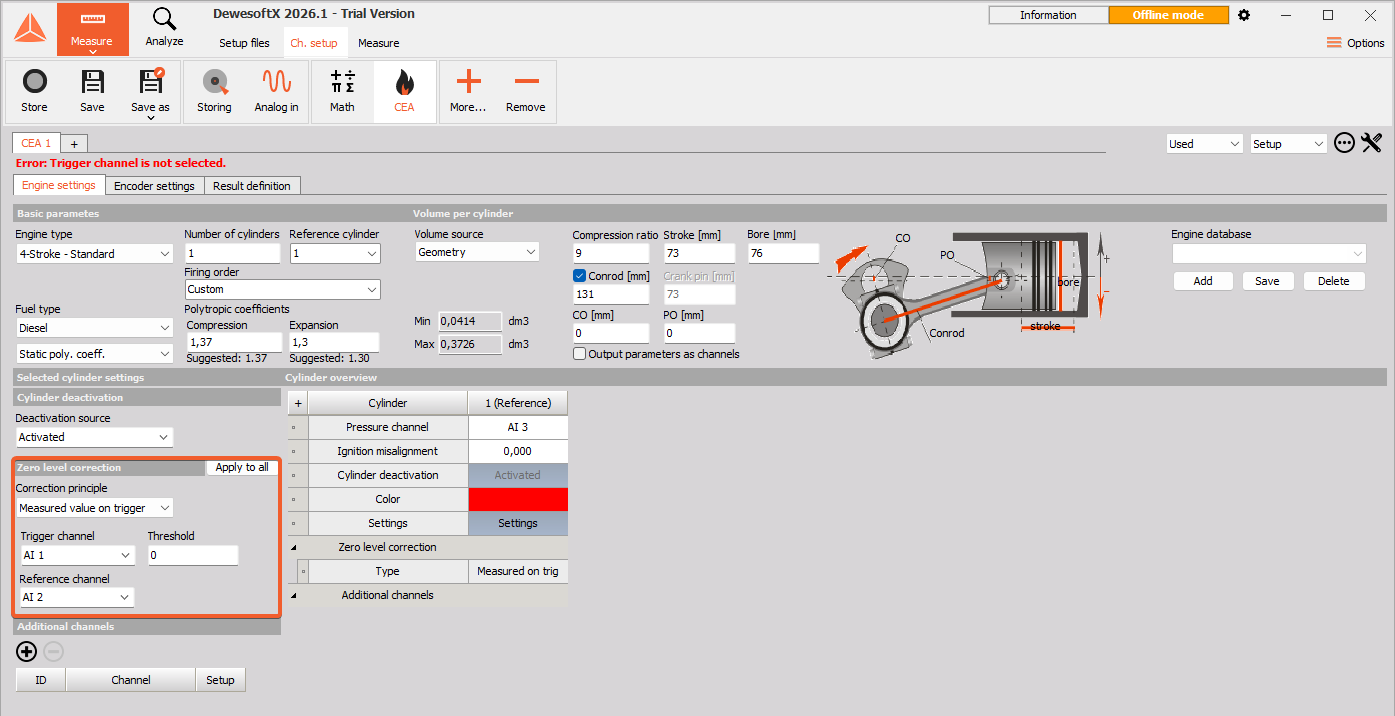Open the Save as option
This screenshot has height=716, width=1395.
point(150,93)
